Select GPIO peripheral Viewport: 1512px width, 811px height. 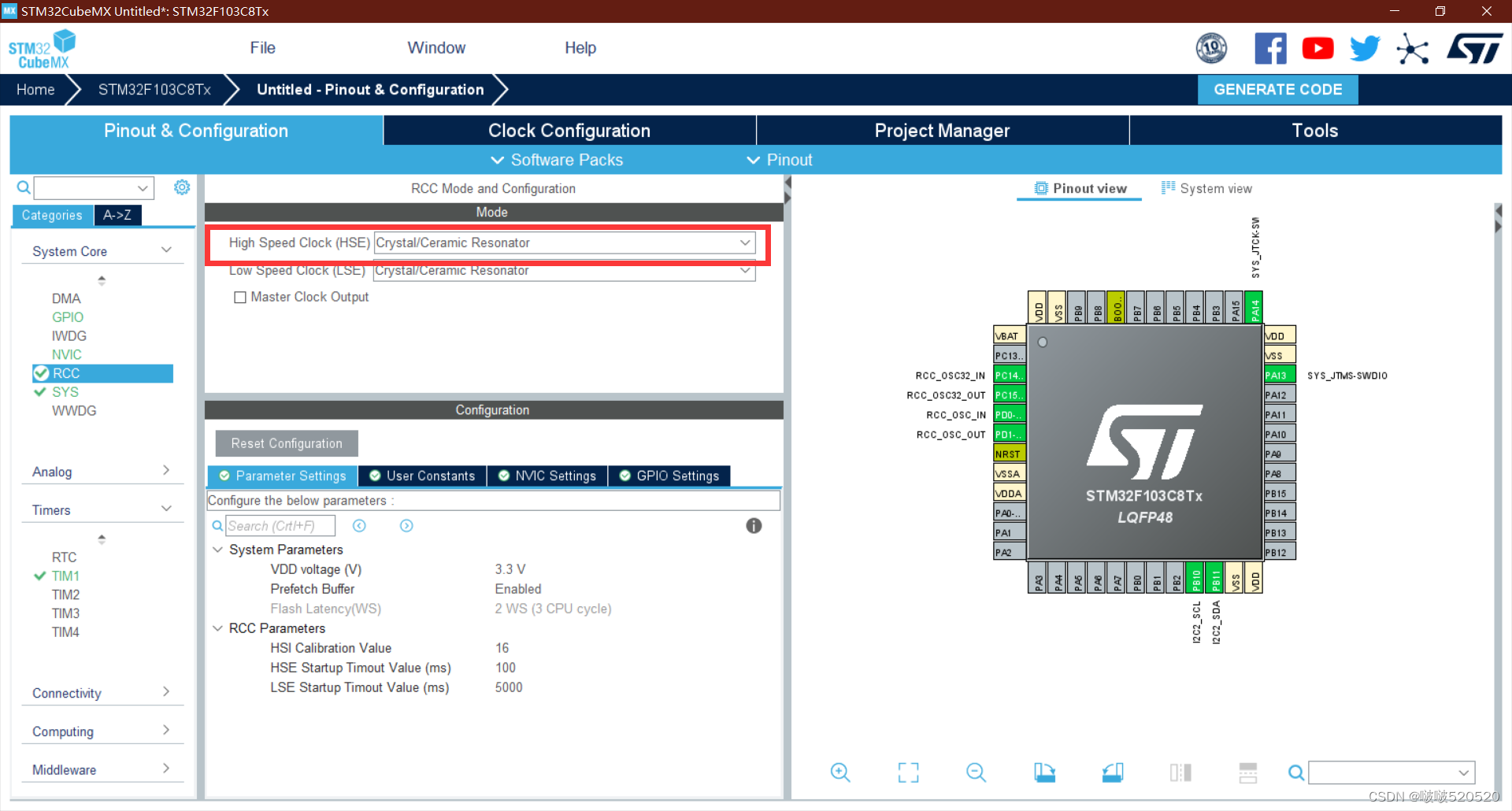[68, 317]
